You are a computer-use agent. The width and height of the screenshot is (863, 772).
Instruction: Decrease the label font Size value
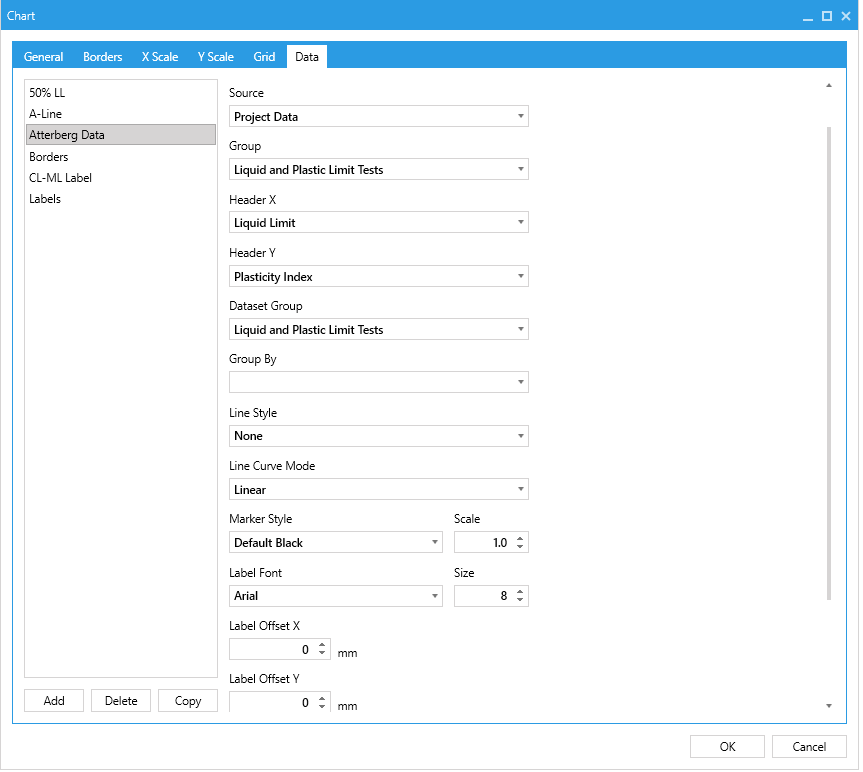point(520,600)
